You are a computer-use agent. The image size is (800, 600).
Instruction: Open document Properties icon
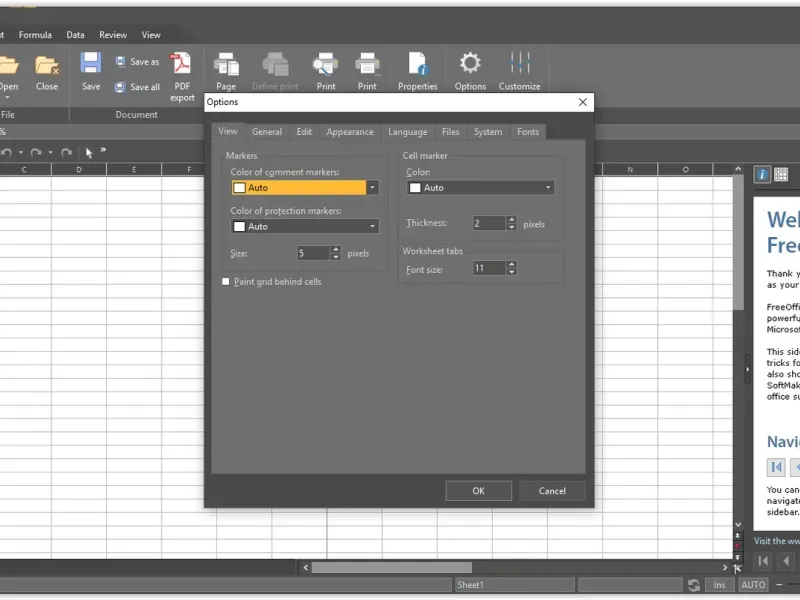[418, 64]
